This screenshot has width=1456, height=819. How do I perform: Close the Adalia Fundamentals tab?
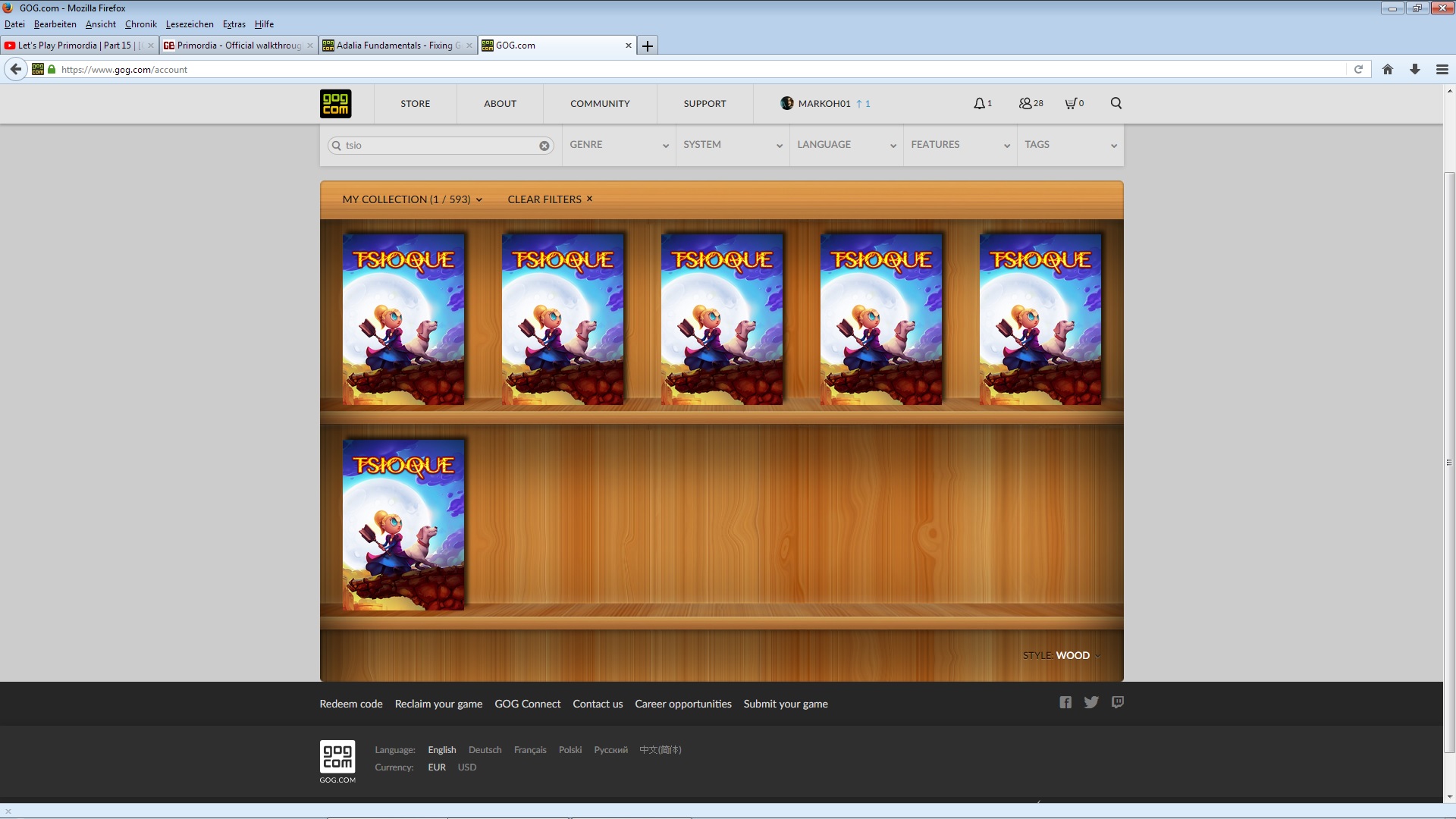coord(469,45)
